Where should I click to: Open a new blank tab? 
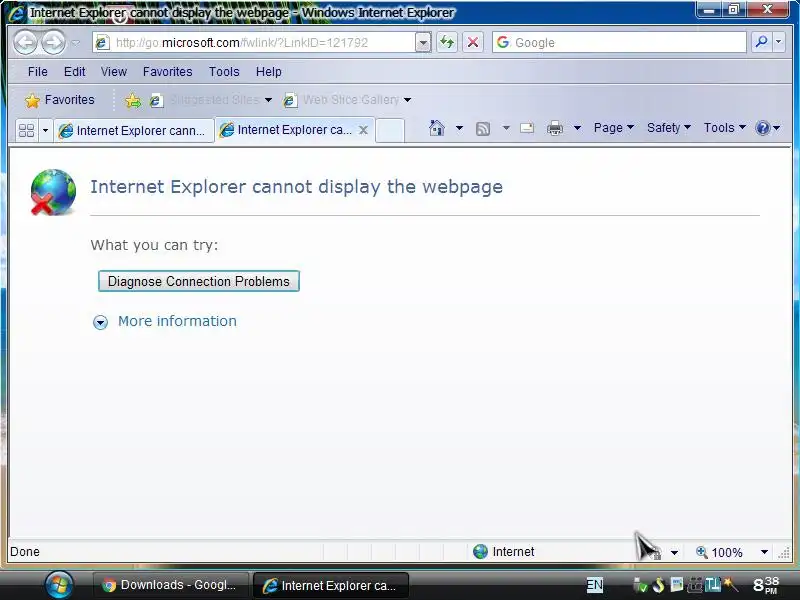(390, 130)
